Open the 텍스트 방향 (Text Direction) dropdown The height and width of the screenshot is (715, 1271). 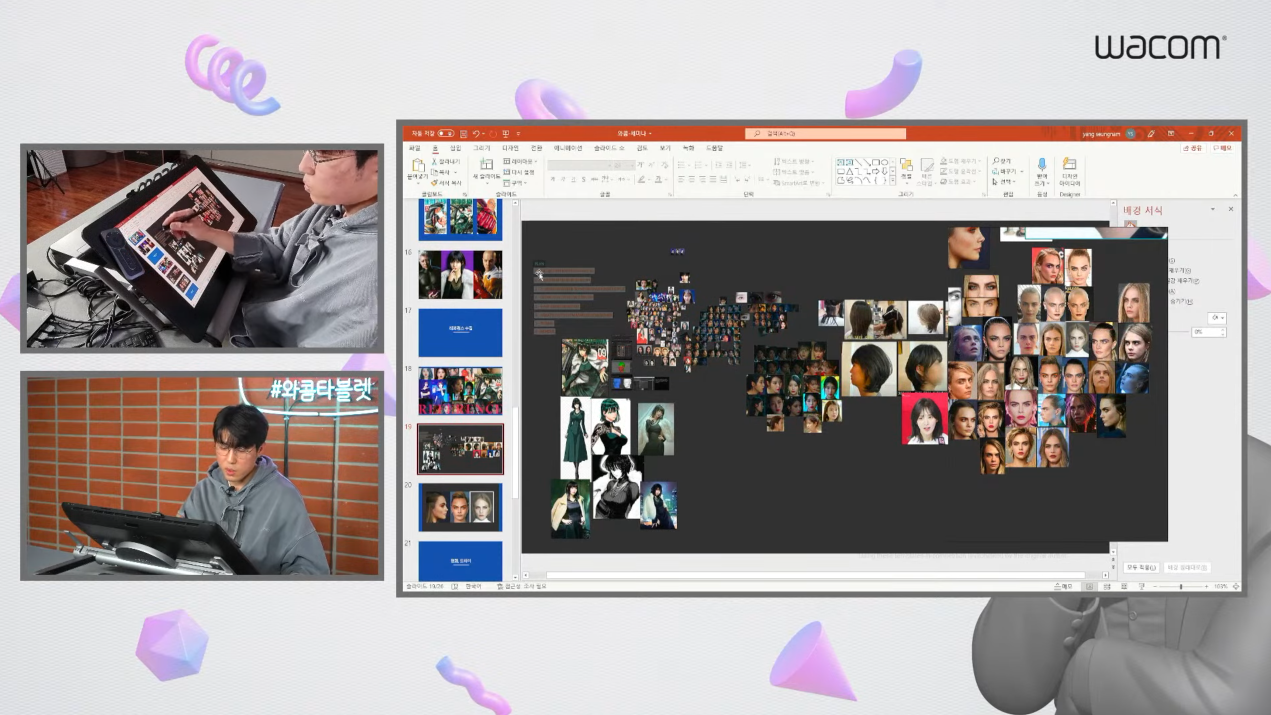pos(793,161)
